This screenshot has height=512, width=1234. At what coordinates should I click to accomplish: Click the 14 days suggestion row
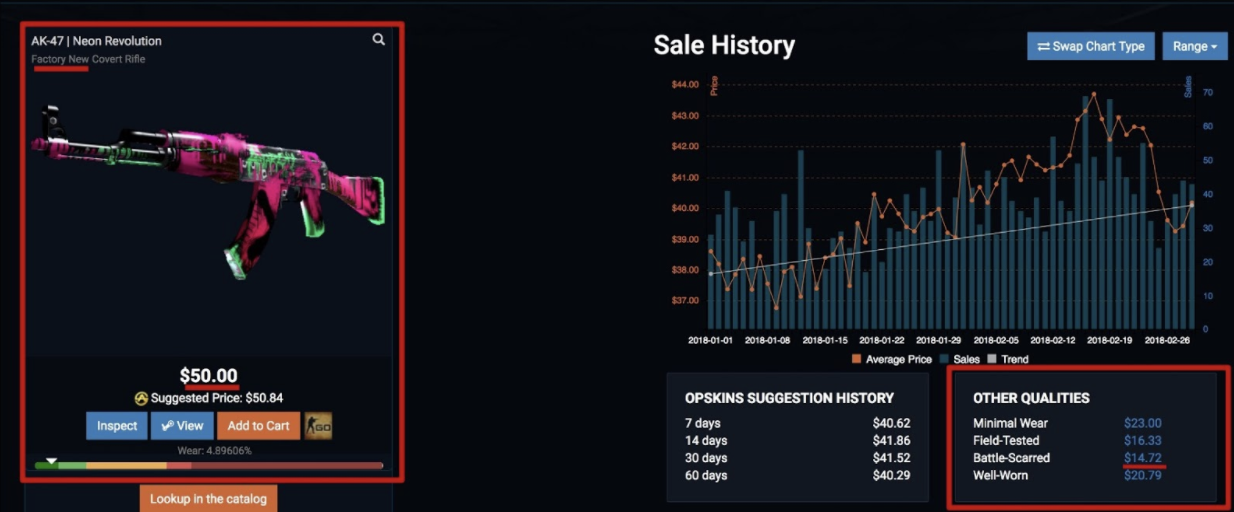pos(797,440)
